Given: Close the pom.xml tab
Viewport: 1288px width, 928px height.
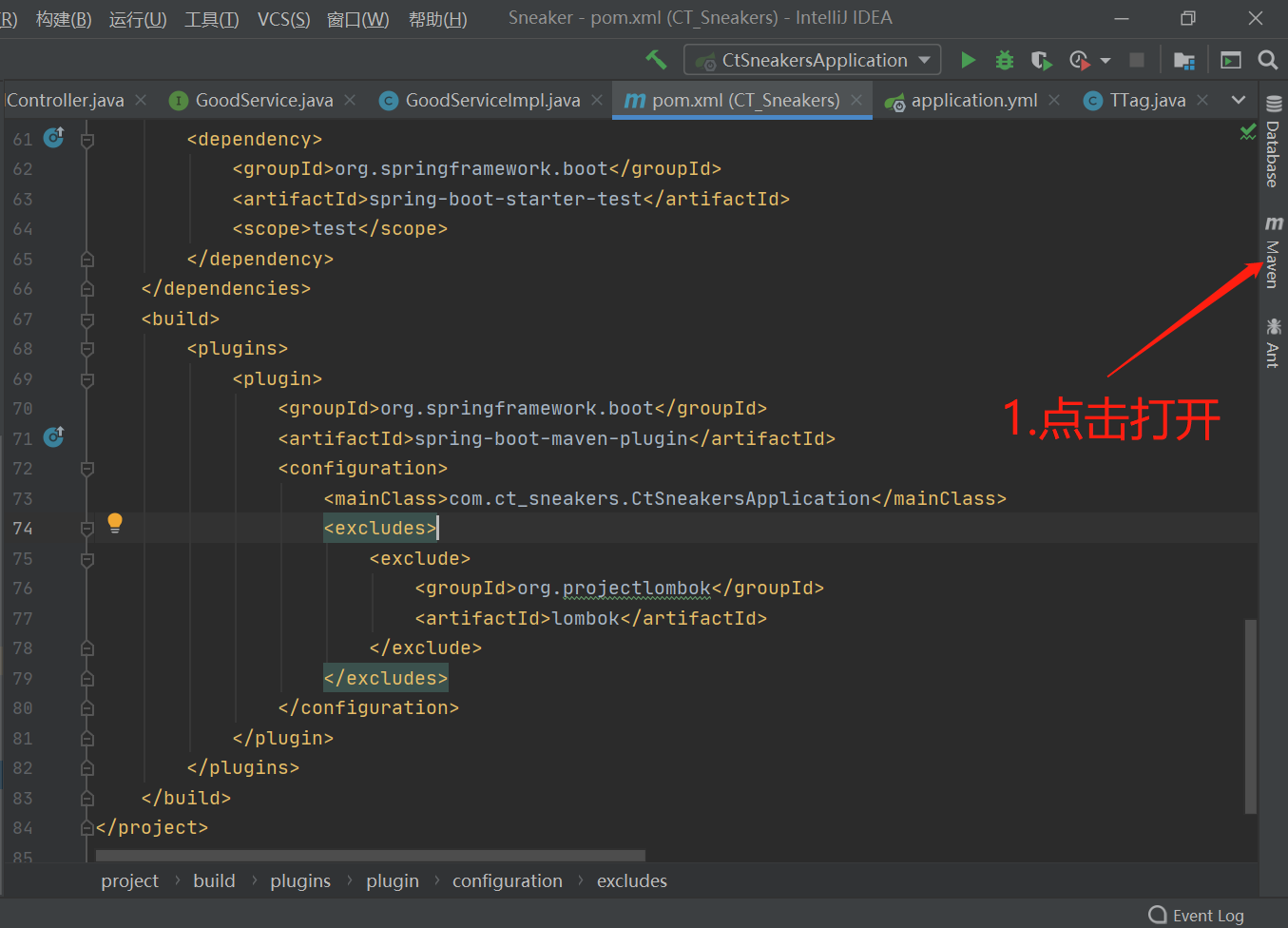Looking at the screenshot, I should click(x=856, y=100).
